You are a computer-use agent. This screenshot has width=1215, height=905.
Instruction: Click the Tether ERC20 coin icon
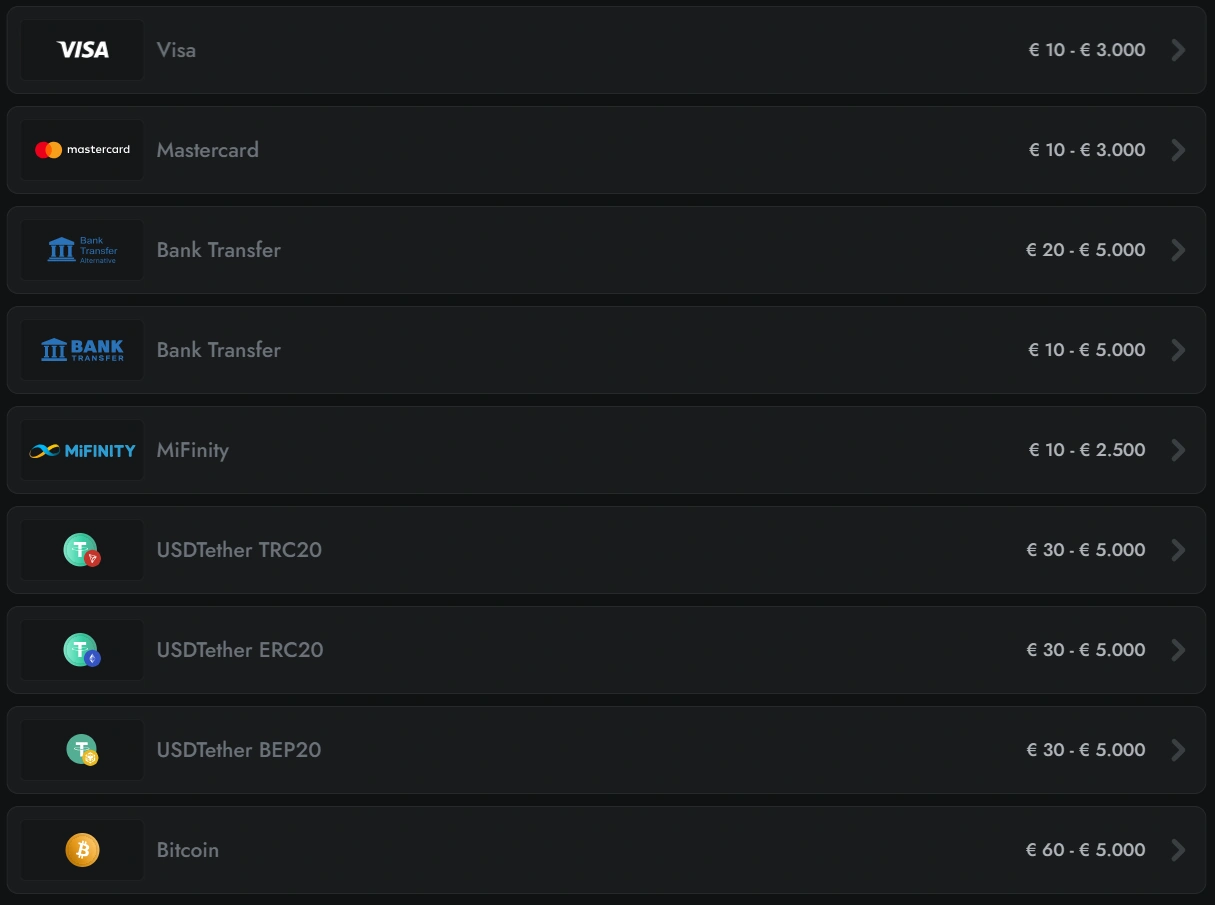click(x=82, y=650)
